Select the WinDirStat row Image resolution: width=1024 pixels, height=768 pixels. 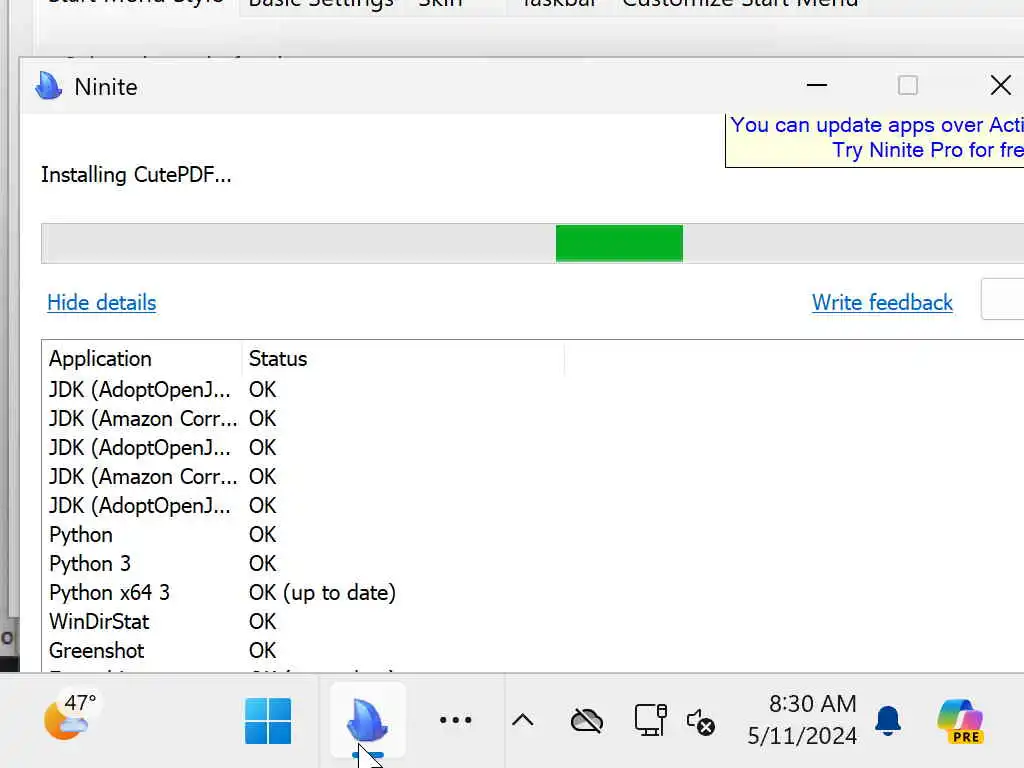click(99, 621)
